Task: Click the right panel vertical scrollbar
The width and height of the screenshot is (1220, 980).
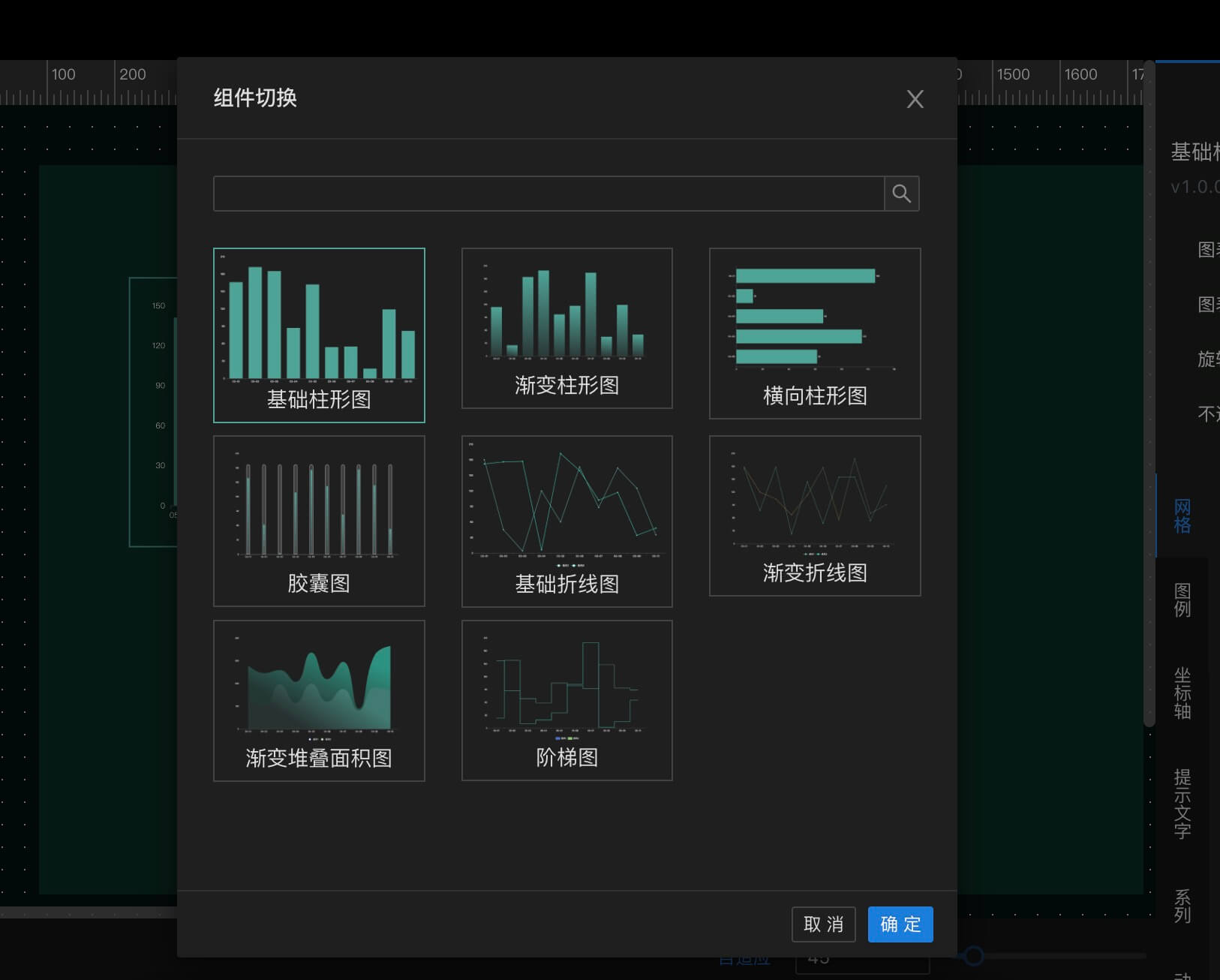Action: 1149,394
